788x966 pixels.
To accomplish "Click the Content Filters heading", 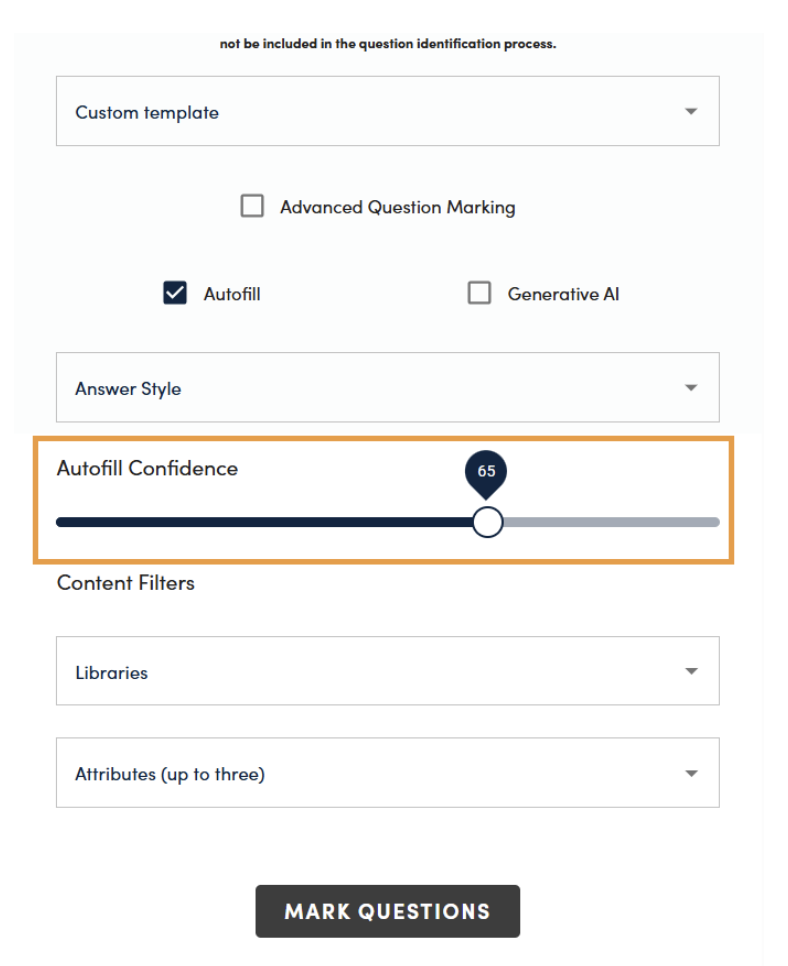I will click(126, 583).
